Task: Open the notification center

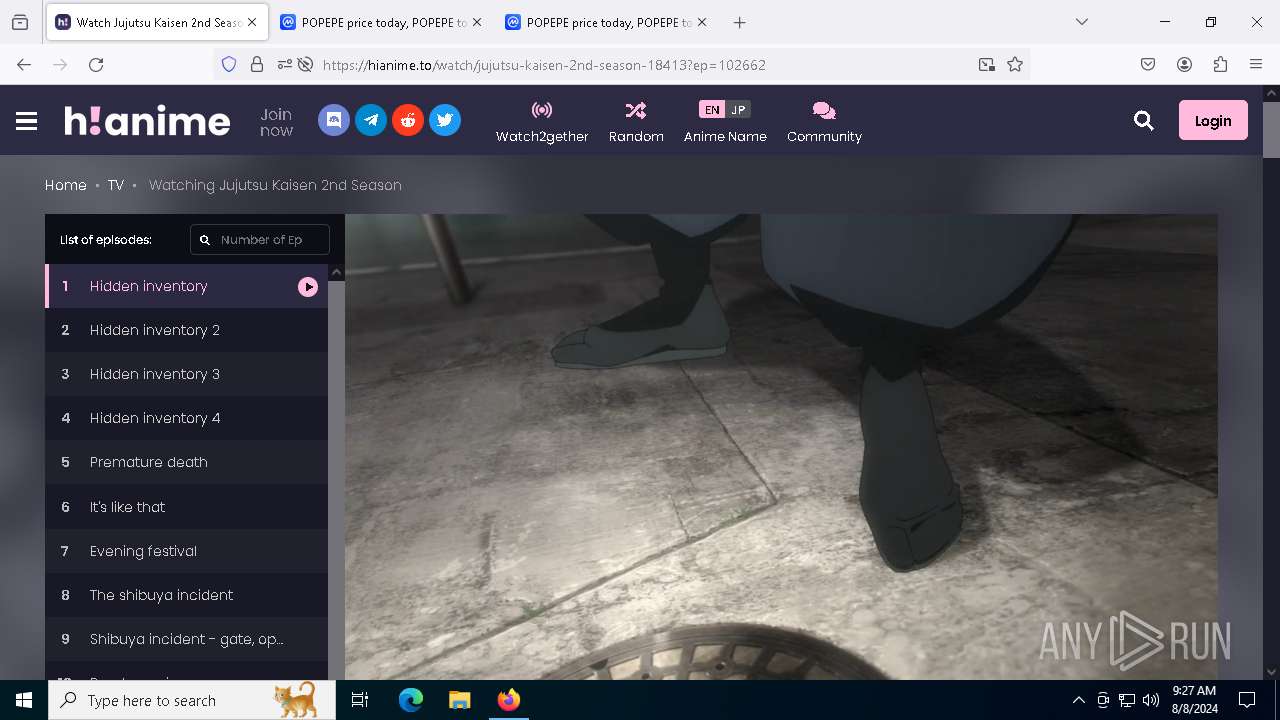Action: pyautogui.click(x=1247, y=700)
